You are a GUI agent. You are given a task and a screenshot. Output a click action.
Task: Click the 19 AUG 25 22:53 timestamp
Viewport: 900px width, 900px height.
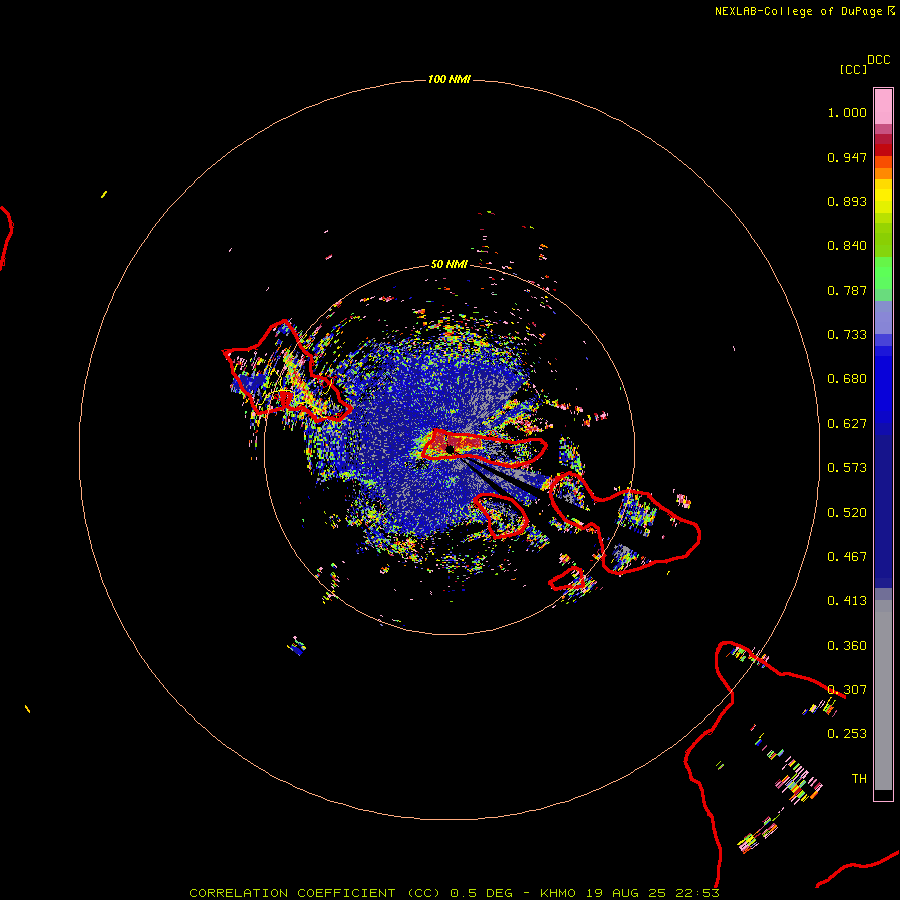[x=653, y=893]
